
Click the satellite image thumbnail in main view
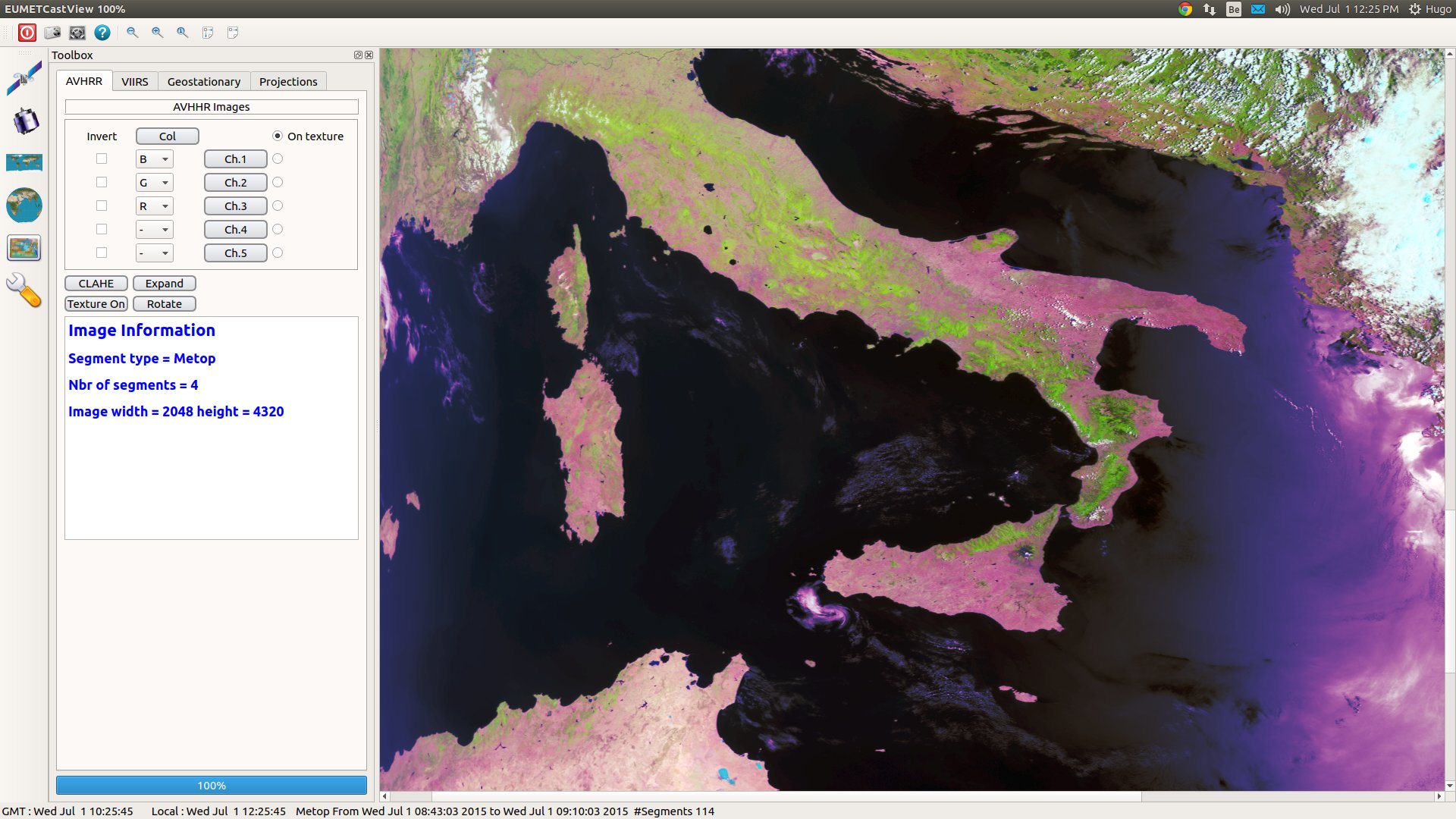24,248
